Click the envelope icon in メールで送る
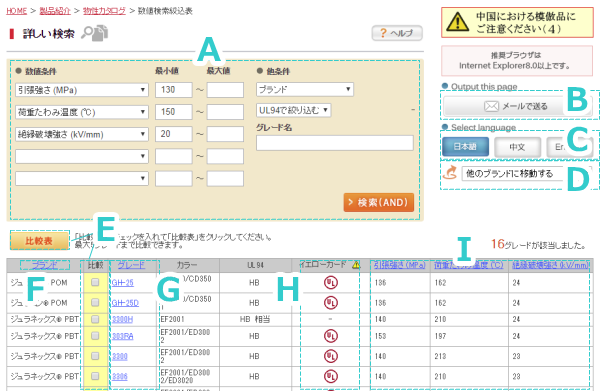Screen dimensions: 600x391 (491, 106)
